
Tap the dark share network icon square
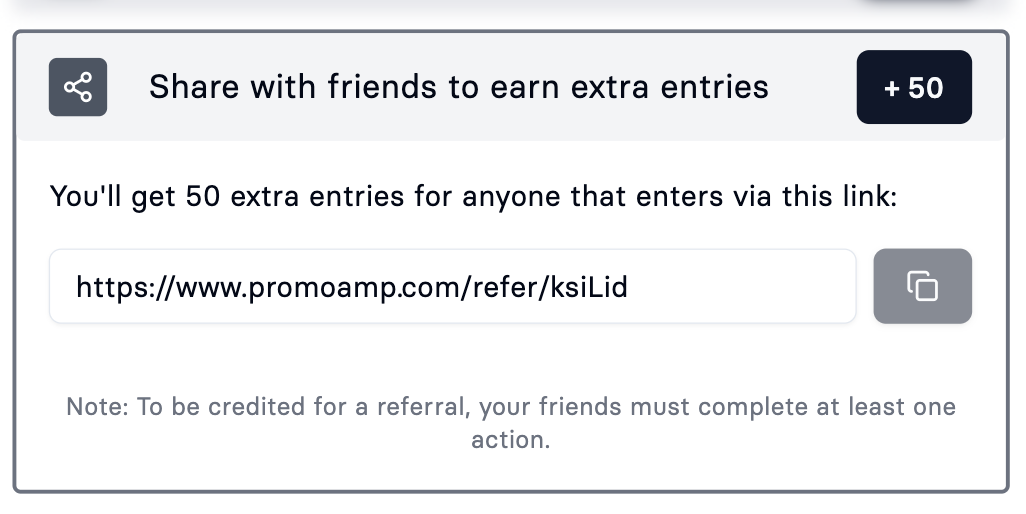(78, 87)
